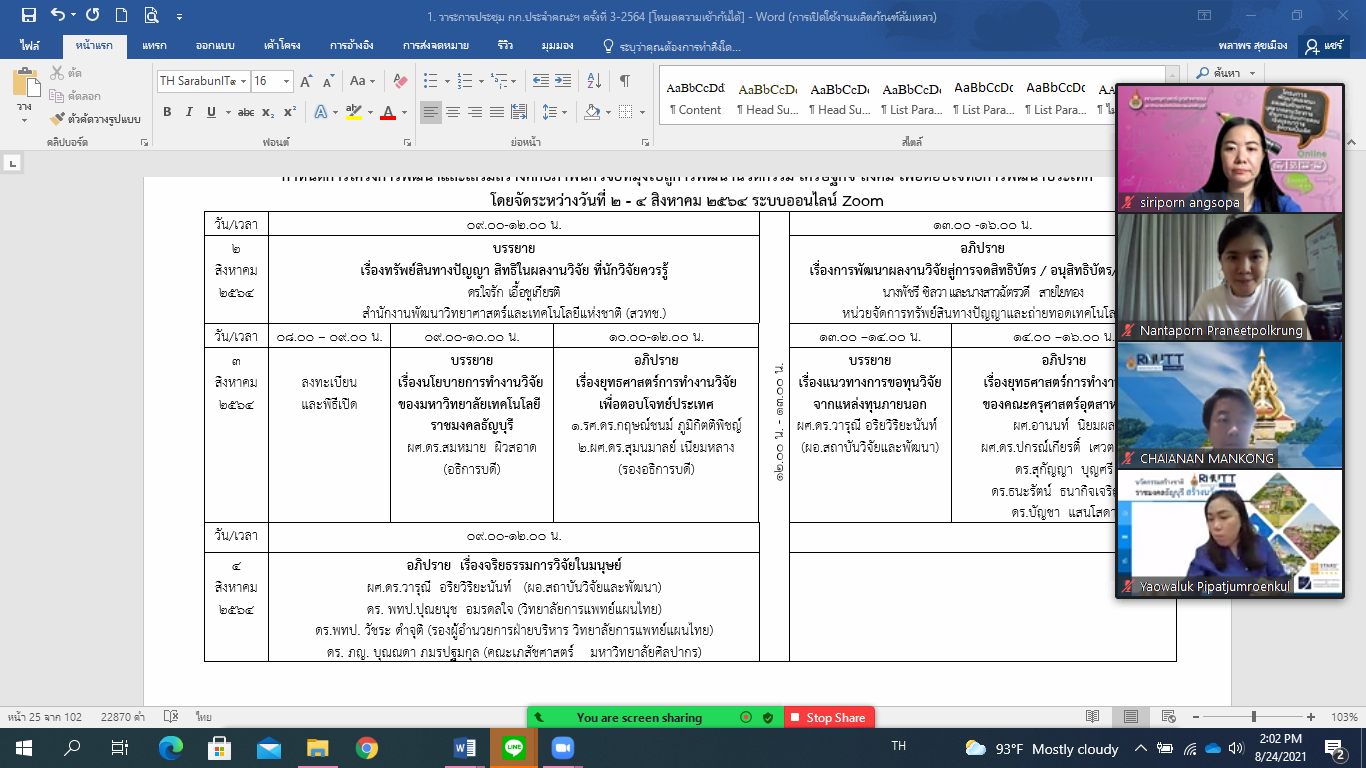
Task: Switch to the แทรก (Insert) tab
Action: coord(154,46)
